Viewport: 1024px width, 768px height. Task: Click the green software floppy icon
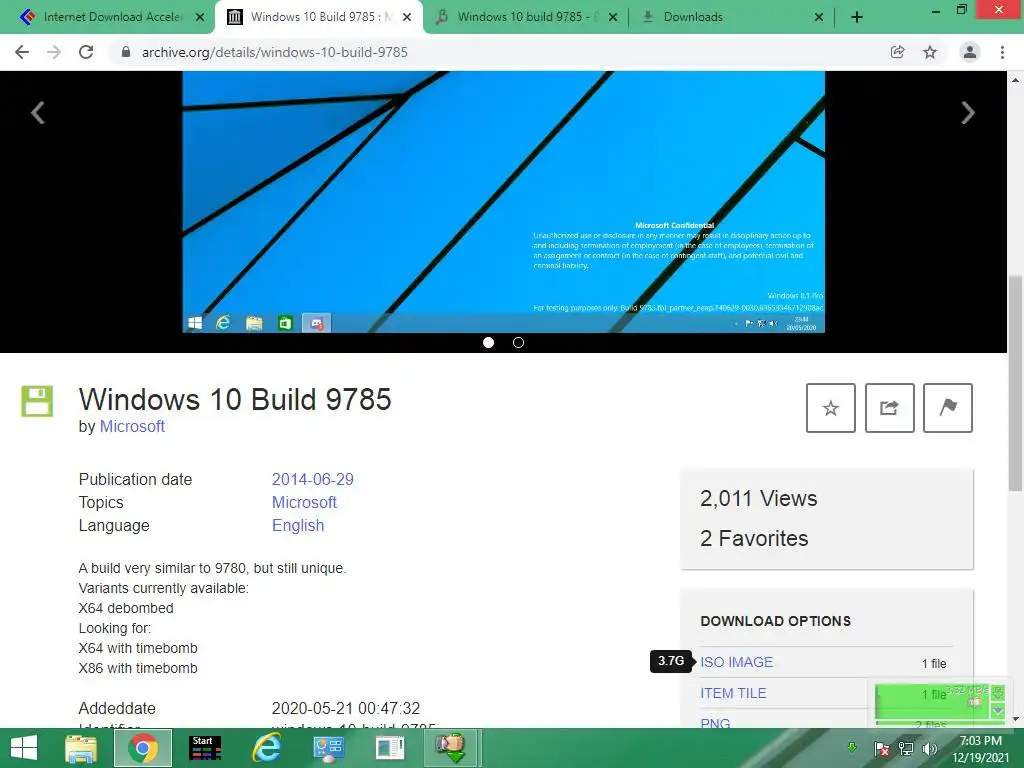37,401
